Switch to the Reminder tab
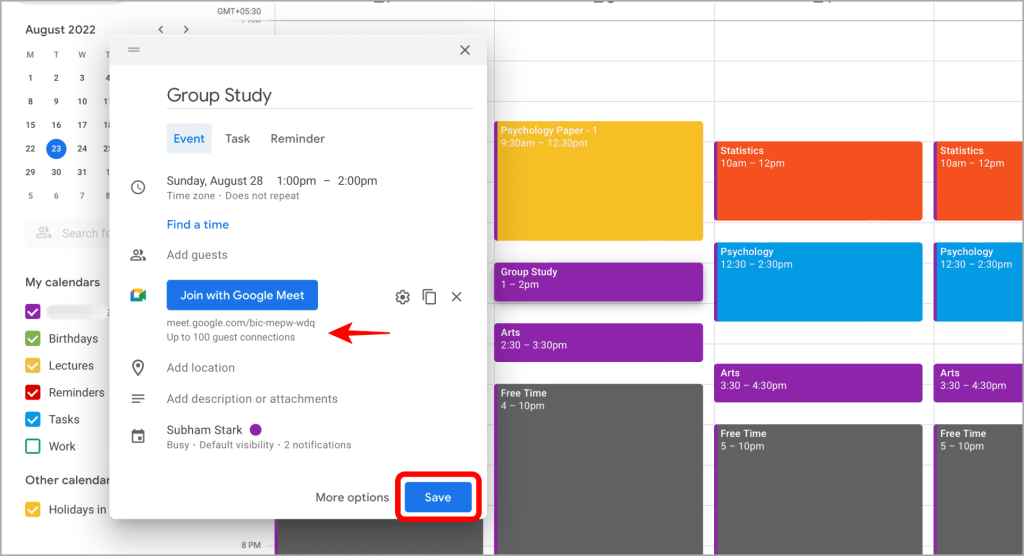 click(298, 139)
